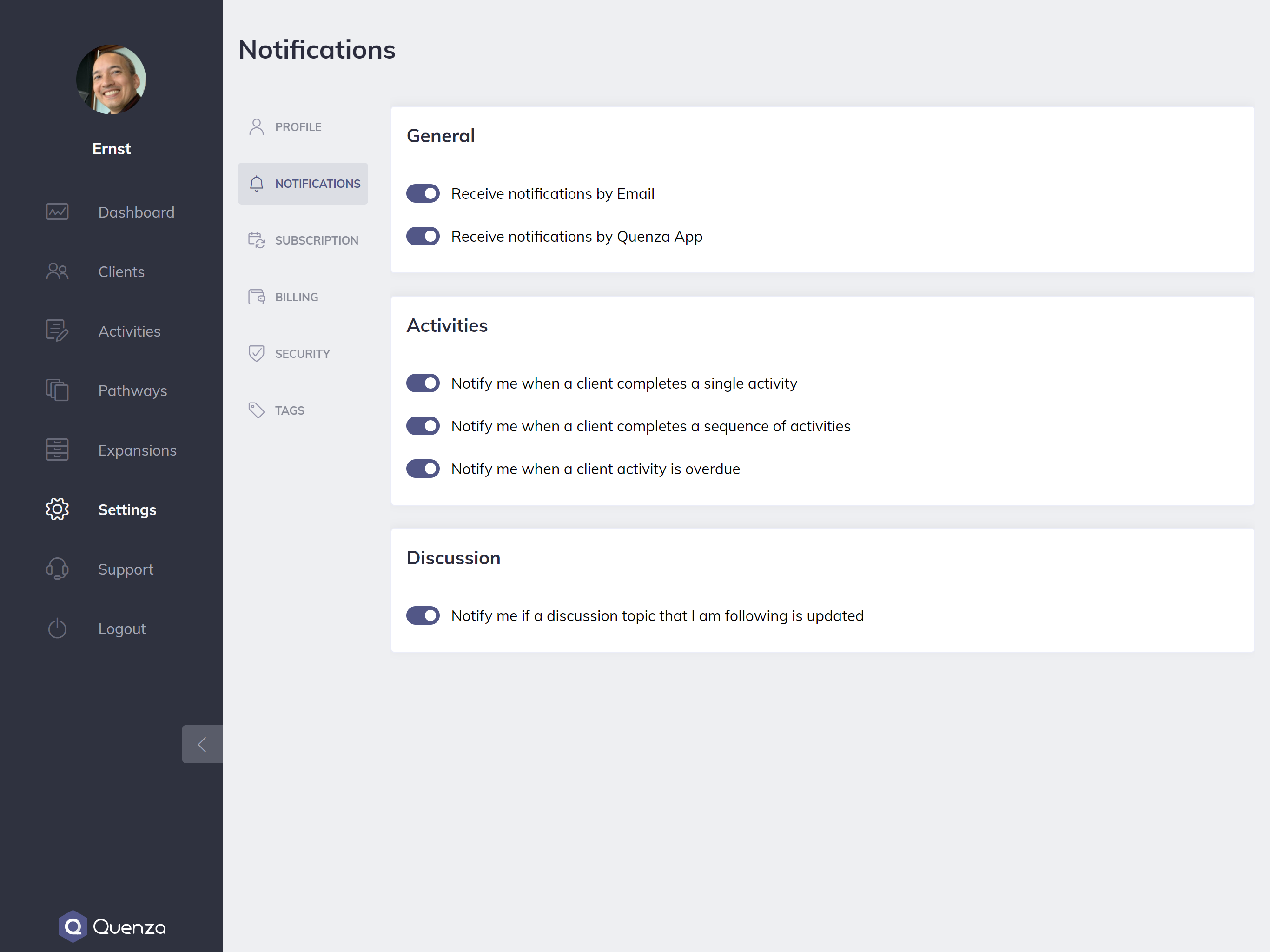
Task: Toggle Receive notifications by Quenza App
Action: tap(423, 236)
